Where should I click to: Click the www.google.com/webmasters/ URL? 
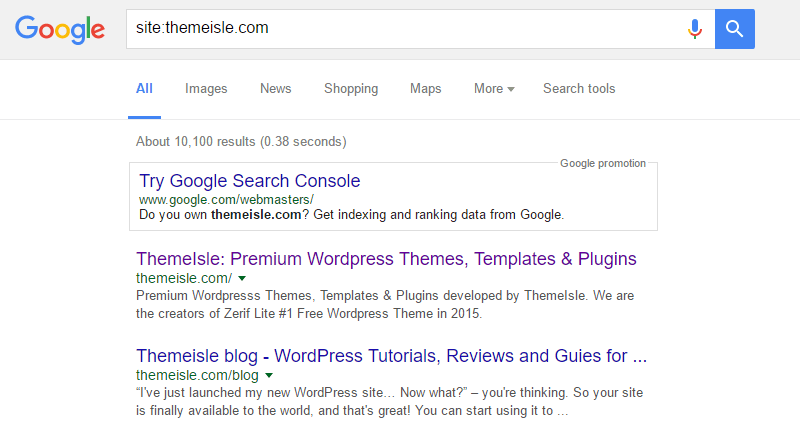(x=226, y=199)
